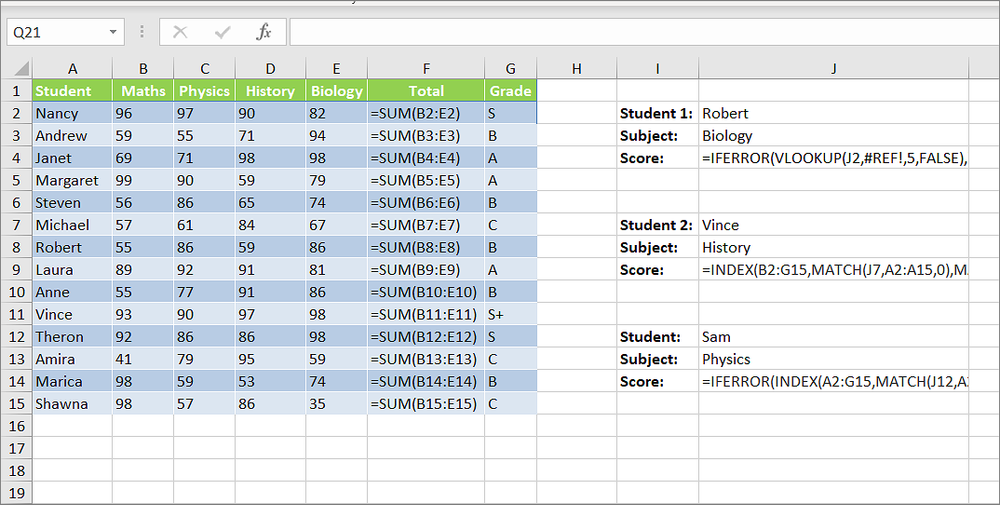Click the Subject: label in row 8
1000x505 pixels.
point(658,247)
